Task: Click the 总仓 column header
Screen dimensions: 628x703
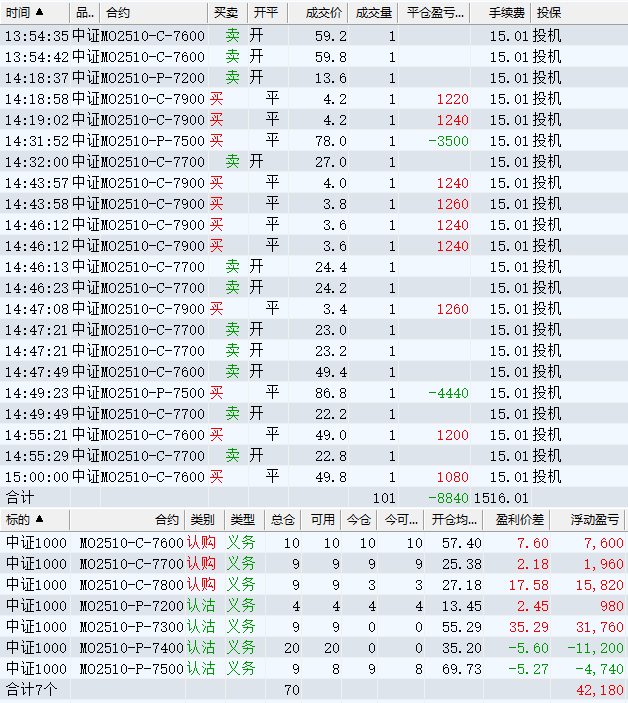Action: pyautogui.click(x=284, y=520)
